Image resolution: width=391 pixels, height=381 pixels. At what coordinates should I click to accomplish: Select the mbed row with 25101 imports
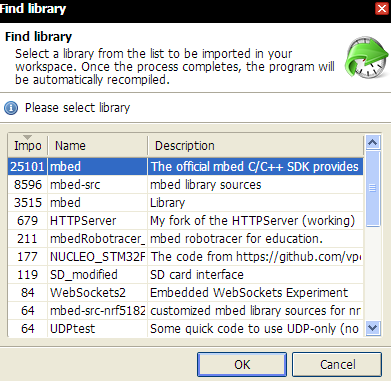pos(186,166)
